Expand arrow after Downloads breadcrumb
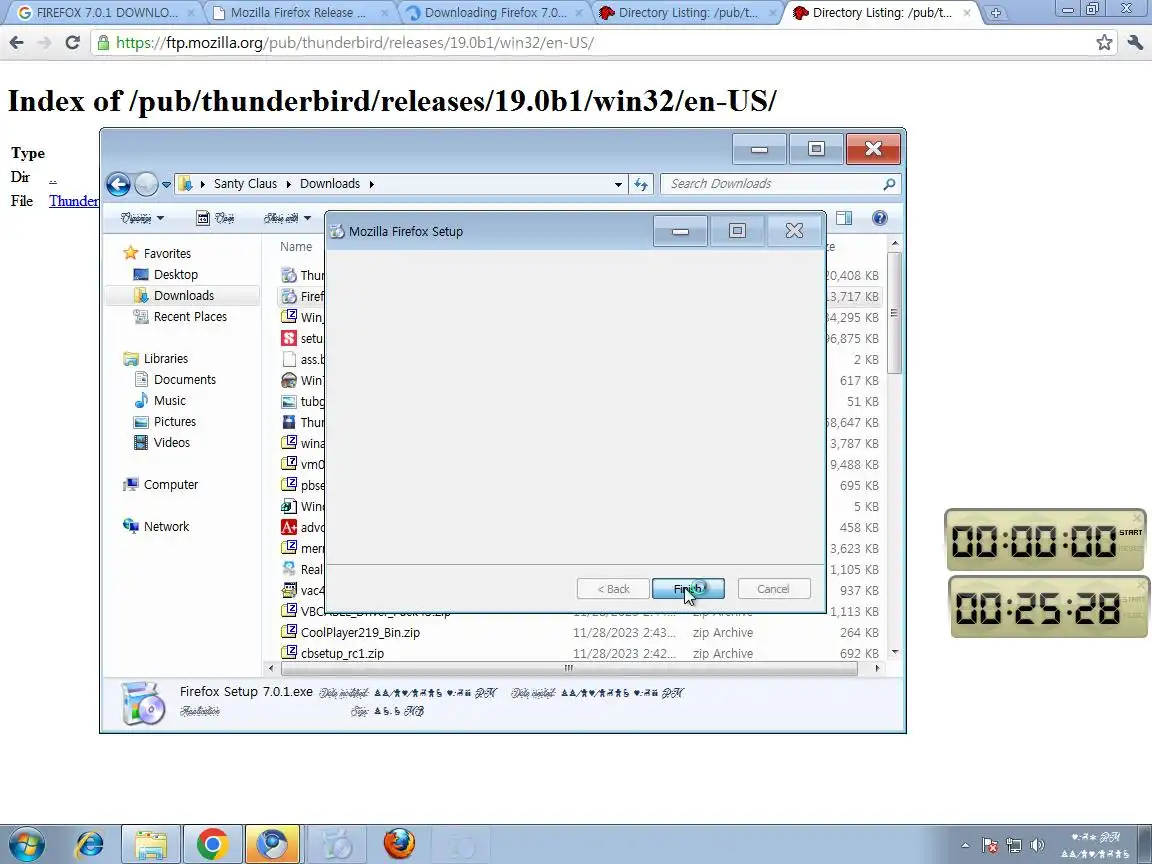 click(371, 184)
